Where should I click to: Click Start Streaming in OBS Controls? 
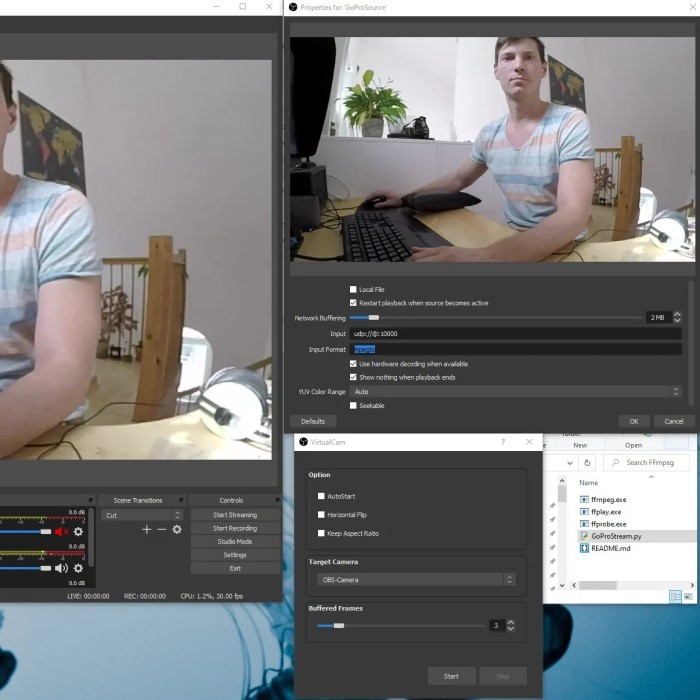pos(235,515)
